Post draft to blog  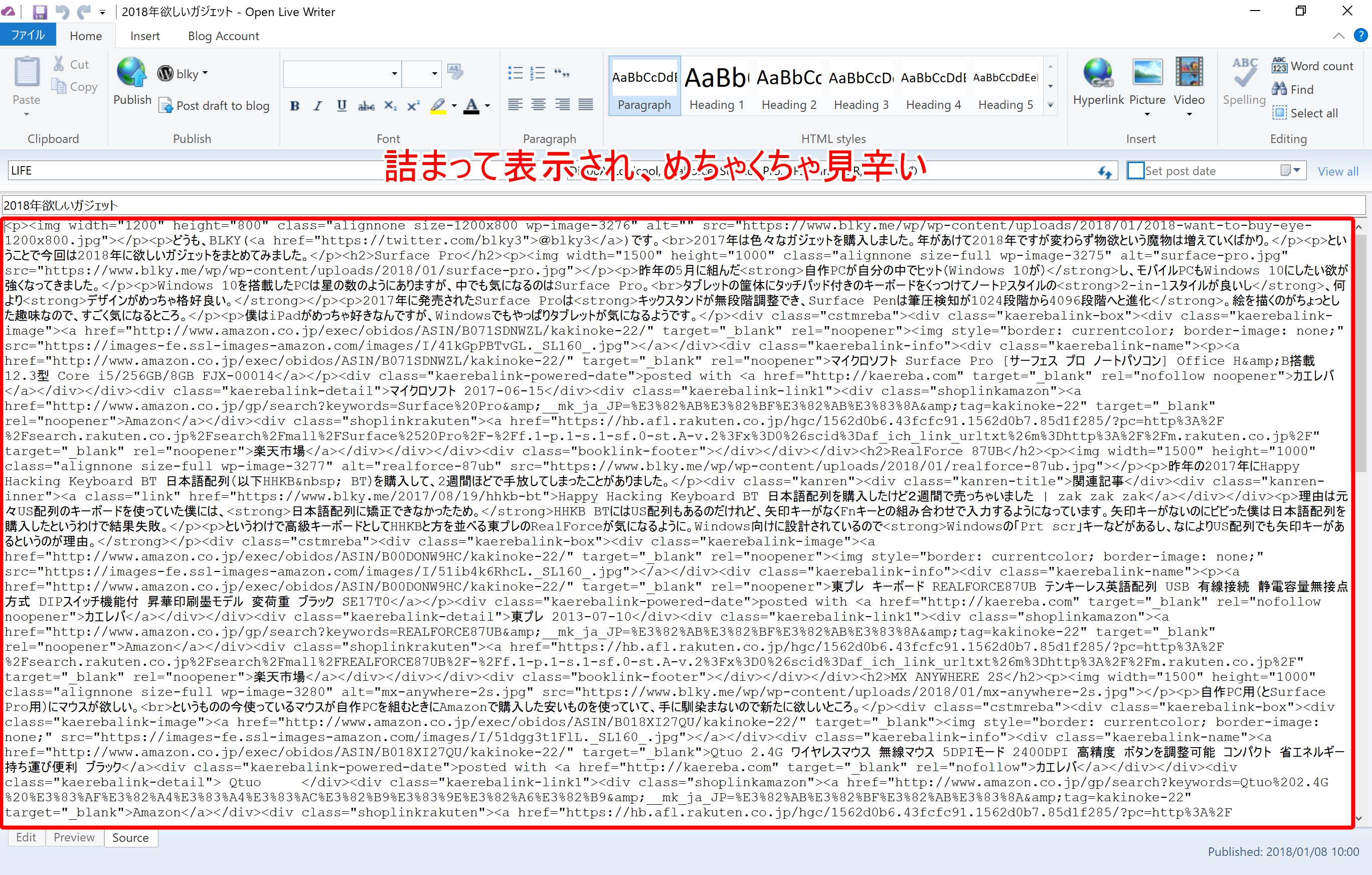click(x=214, y=105)
